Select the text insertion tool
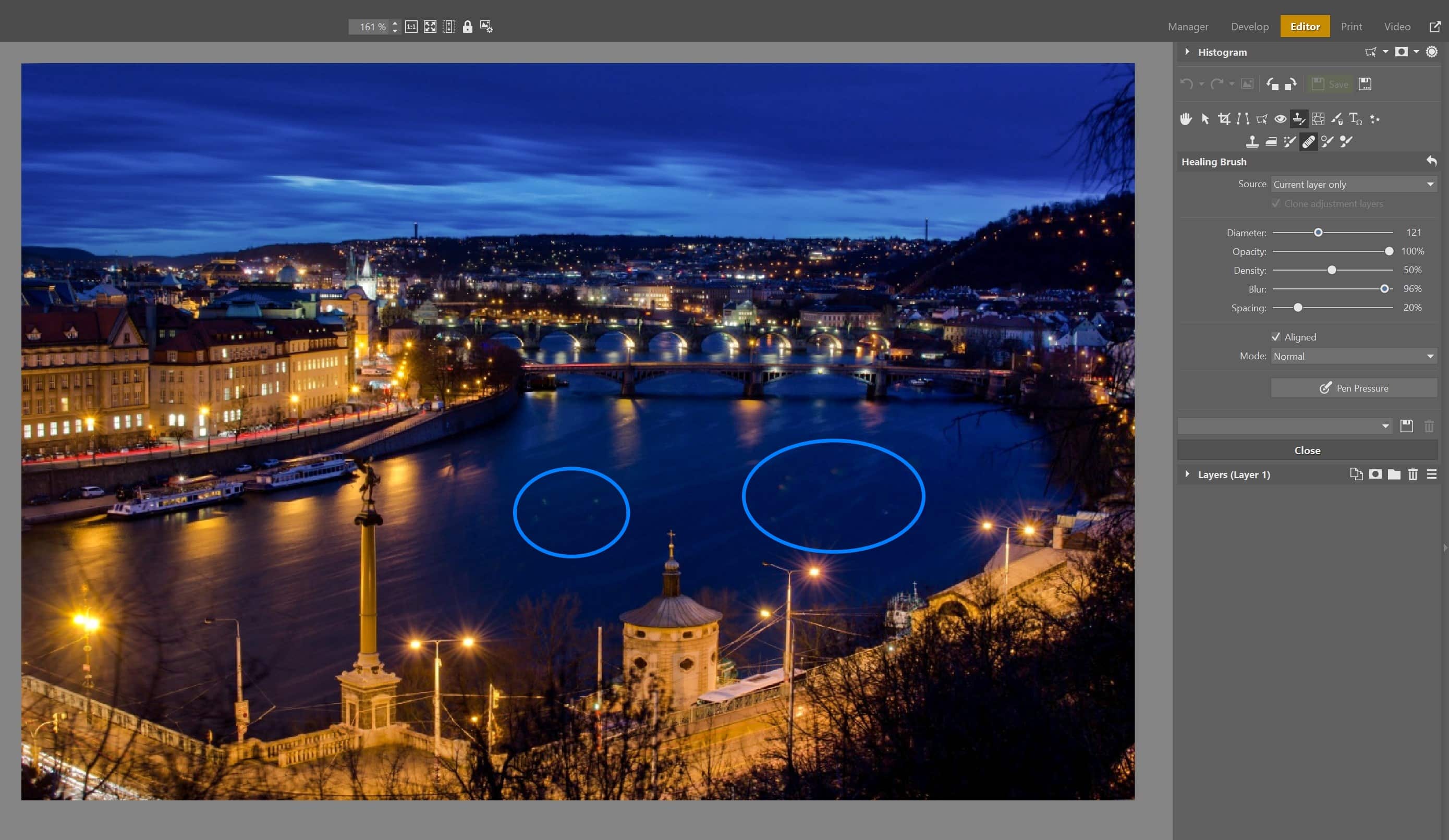Image resolution: width=1449 pixels, height=840 pixels. [x=1355, y=119]
